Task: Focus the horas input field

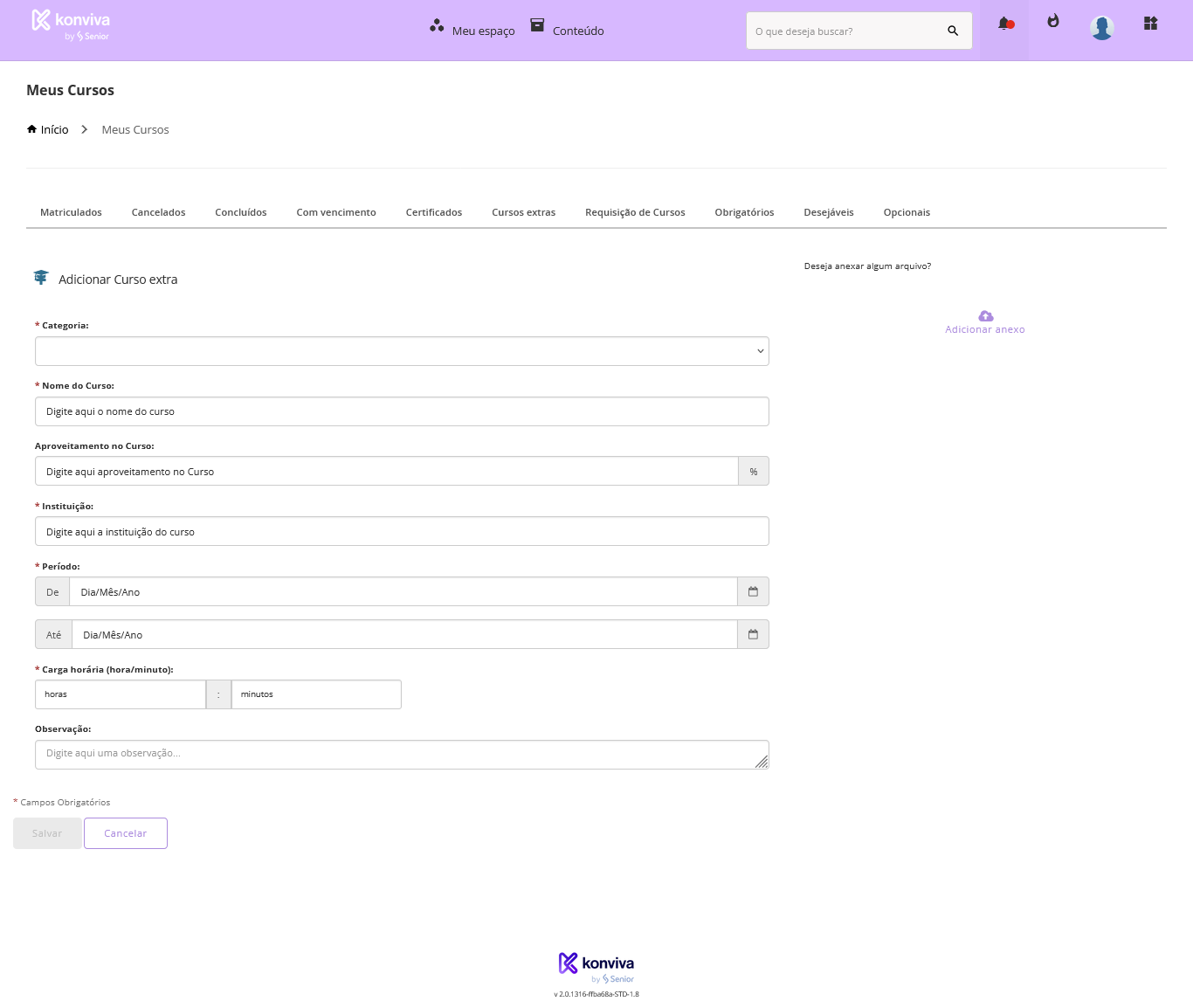Action: click(121, 694)
